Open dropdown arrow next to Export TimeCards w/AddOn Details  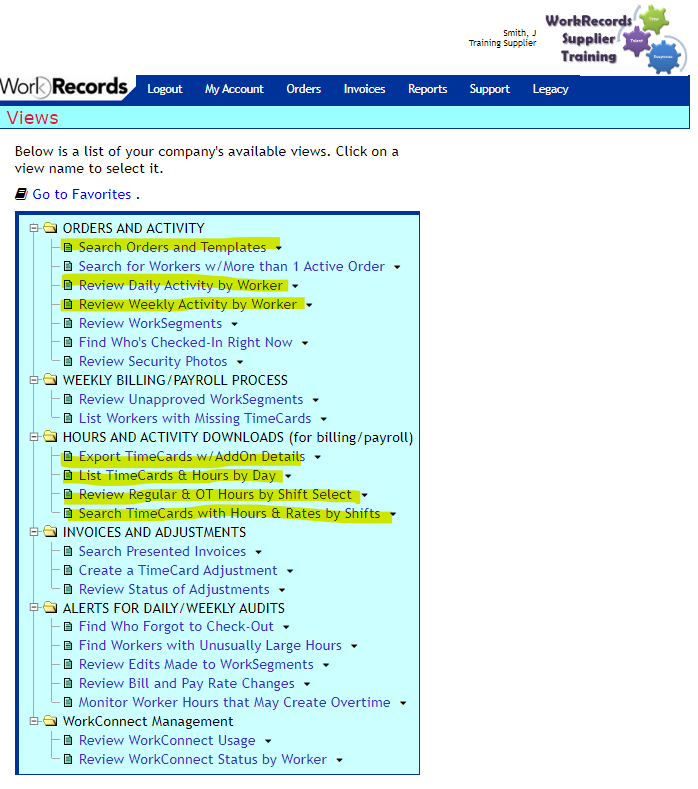pos(318,457)
